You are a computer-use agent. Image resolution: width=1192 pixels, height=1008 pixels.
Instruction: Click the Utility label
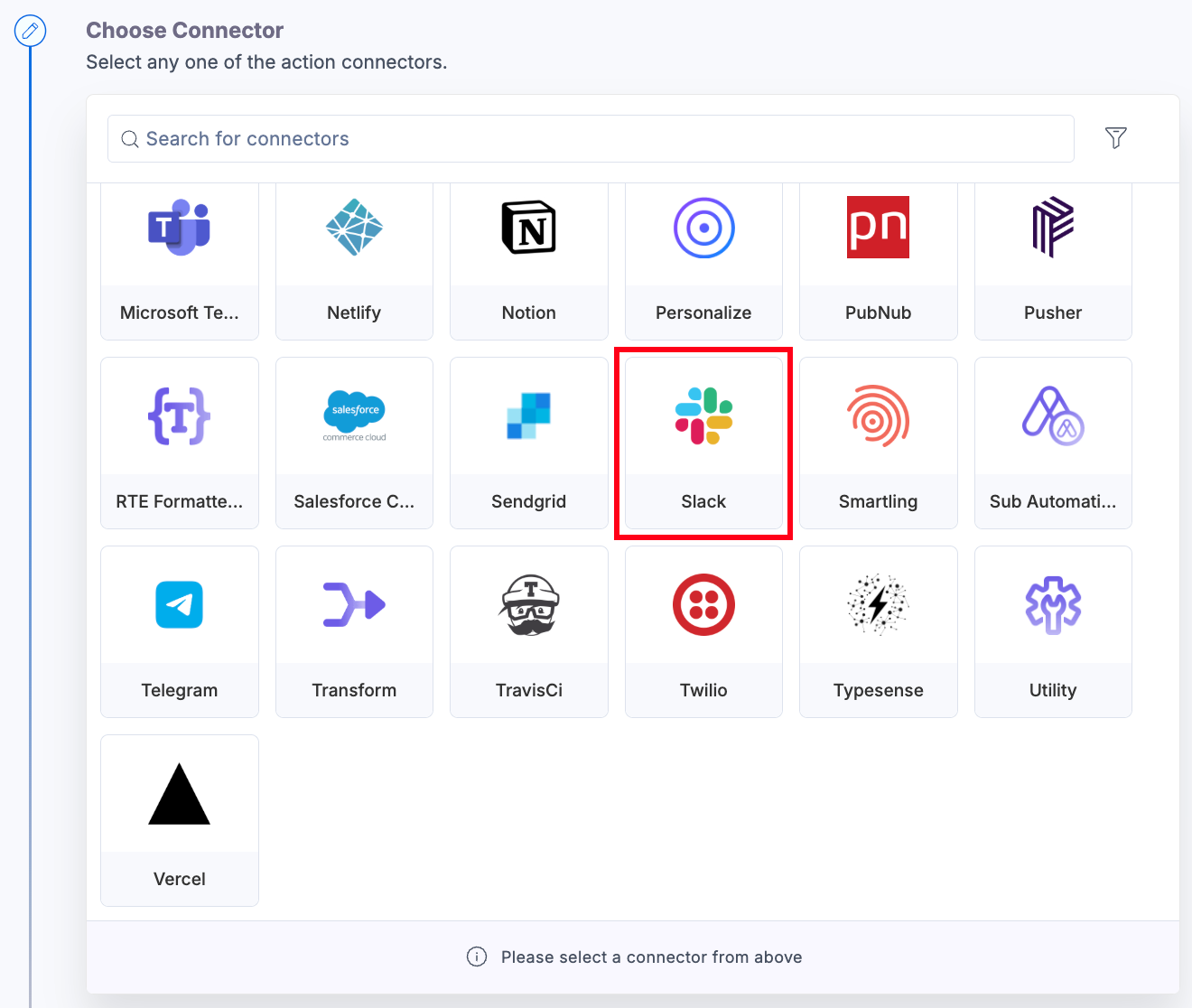pyautogui.click(x=1053, y=690)
